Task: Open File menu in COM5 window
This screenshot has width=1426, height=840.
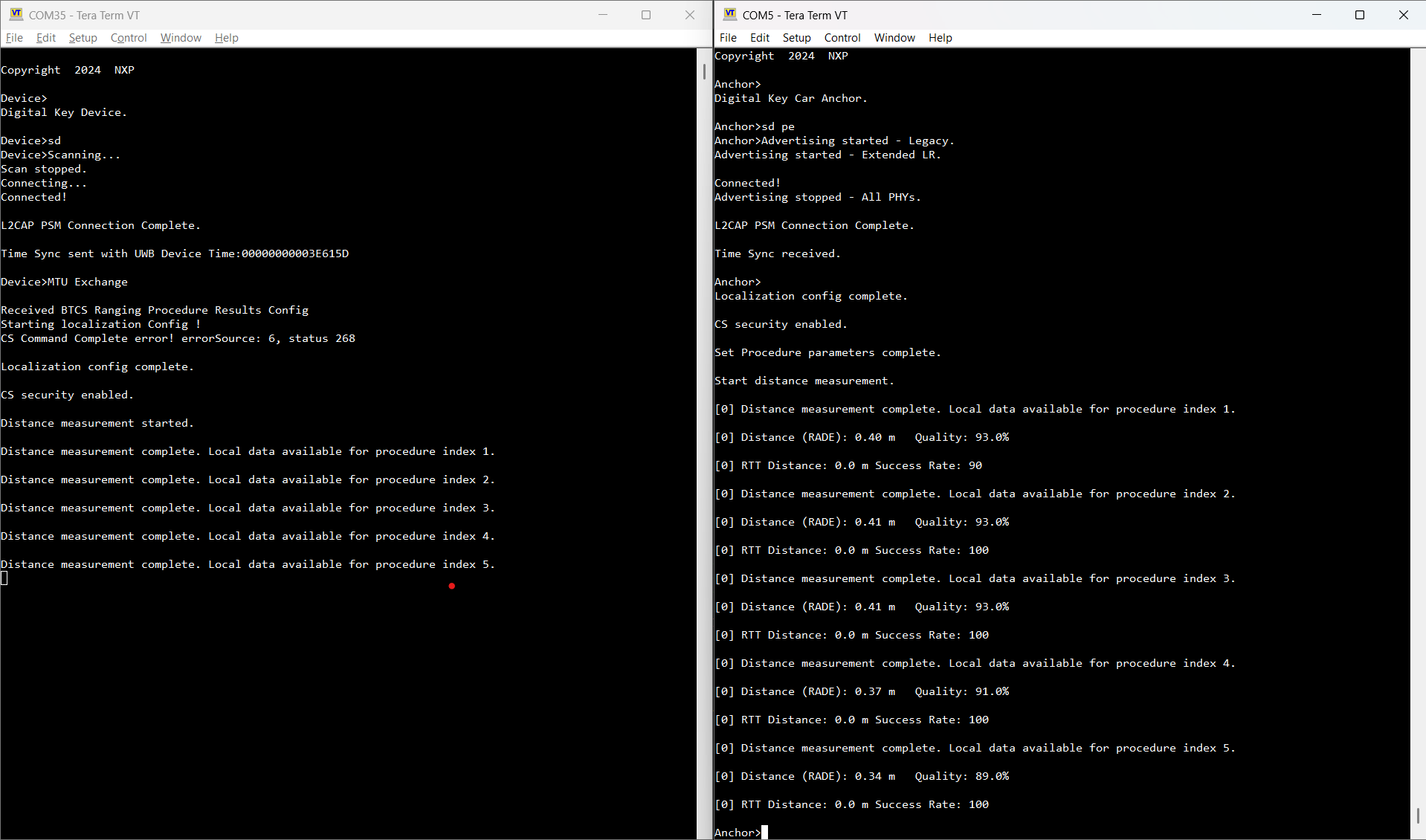Action: tap(728, 38)
